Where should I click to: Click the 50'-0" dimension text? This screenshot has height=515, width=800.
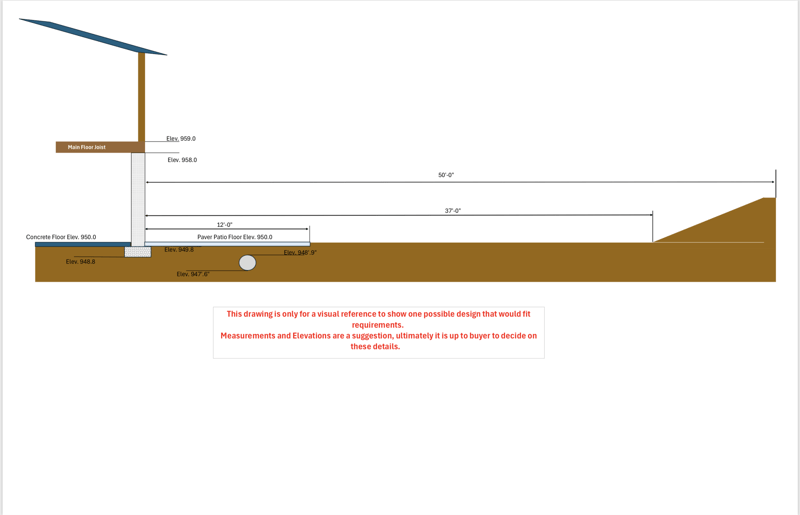point(446,175)
